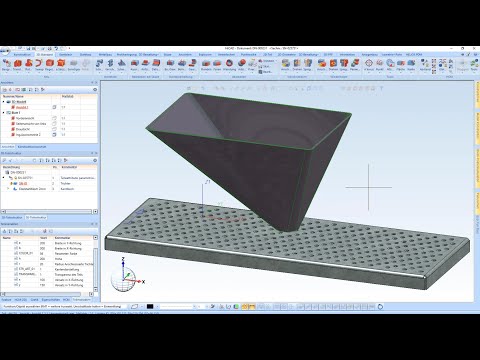The width and height of the screenshot is (480, 360).
Task: Select 'Versatz in X-Richtung' variable row
Action: coord(47,280)
